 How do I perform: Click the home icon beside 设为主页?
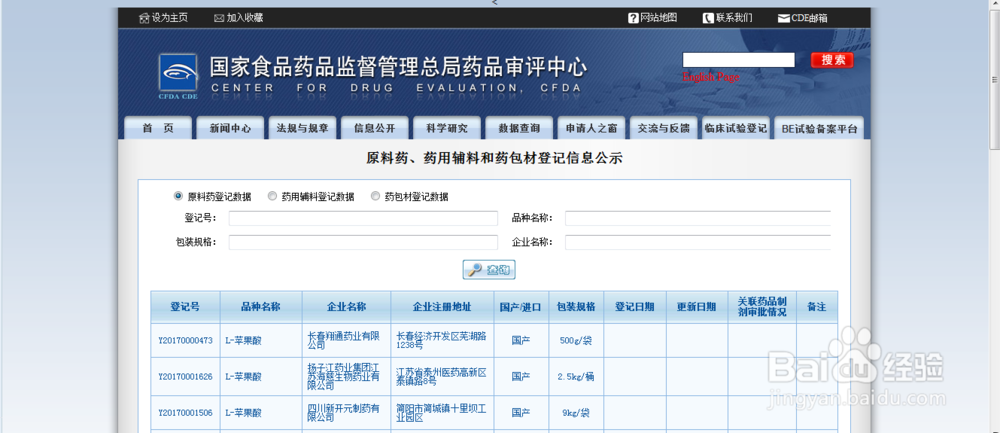click(144, 18)
